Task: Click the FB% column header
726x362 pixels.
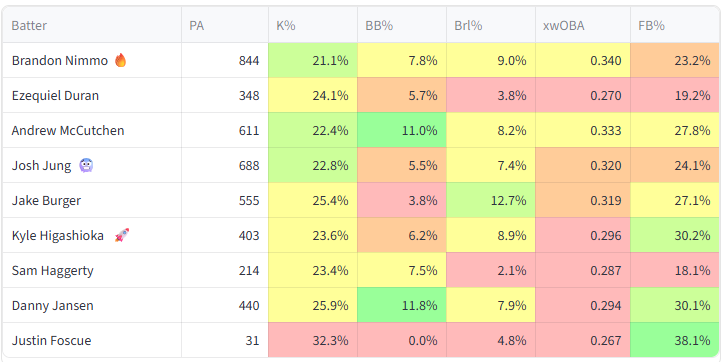Action: 675,25
